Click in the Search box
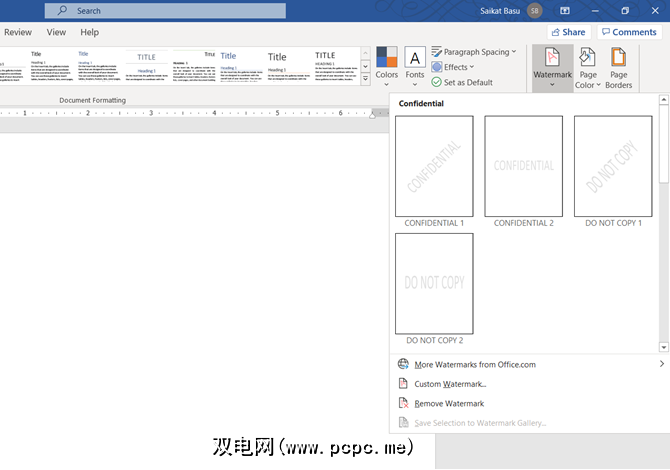 pos(170,11)
